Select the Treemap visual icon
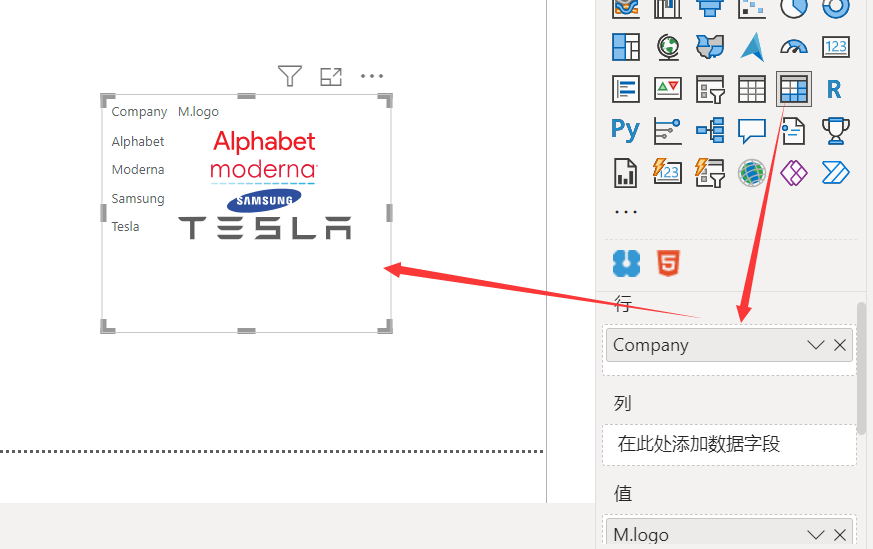This screenshot has height=549, width=873. [x=626, y=47]
